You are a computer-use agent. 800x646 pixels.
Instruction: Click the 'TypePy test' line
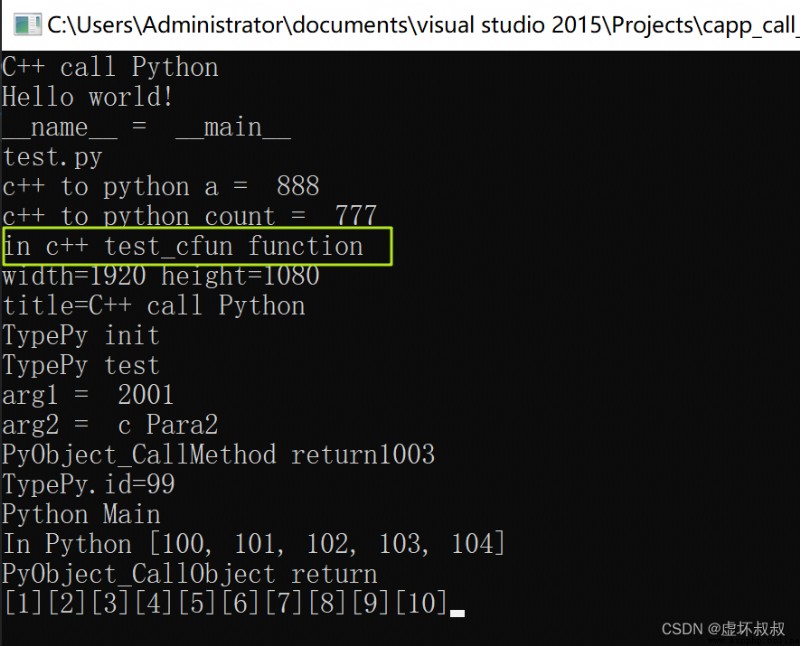coord(81,366)
